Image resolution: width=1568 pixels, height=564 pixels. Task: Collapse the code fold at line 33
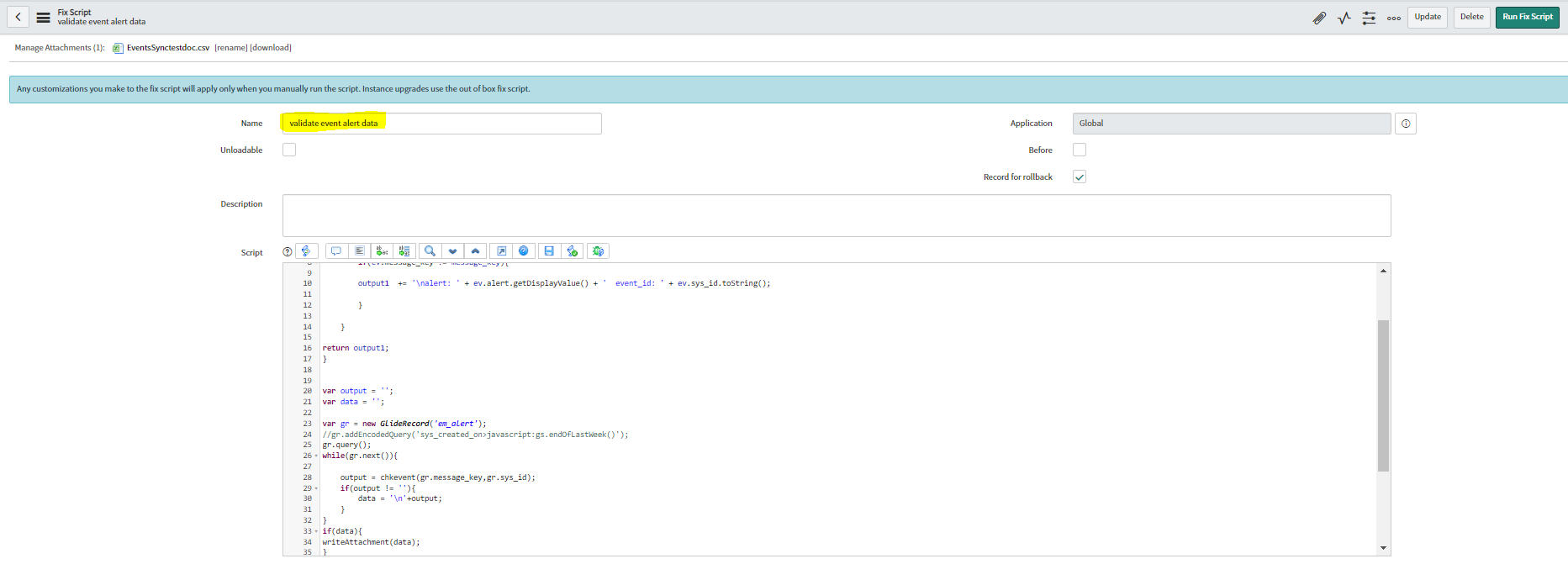316,531
